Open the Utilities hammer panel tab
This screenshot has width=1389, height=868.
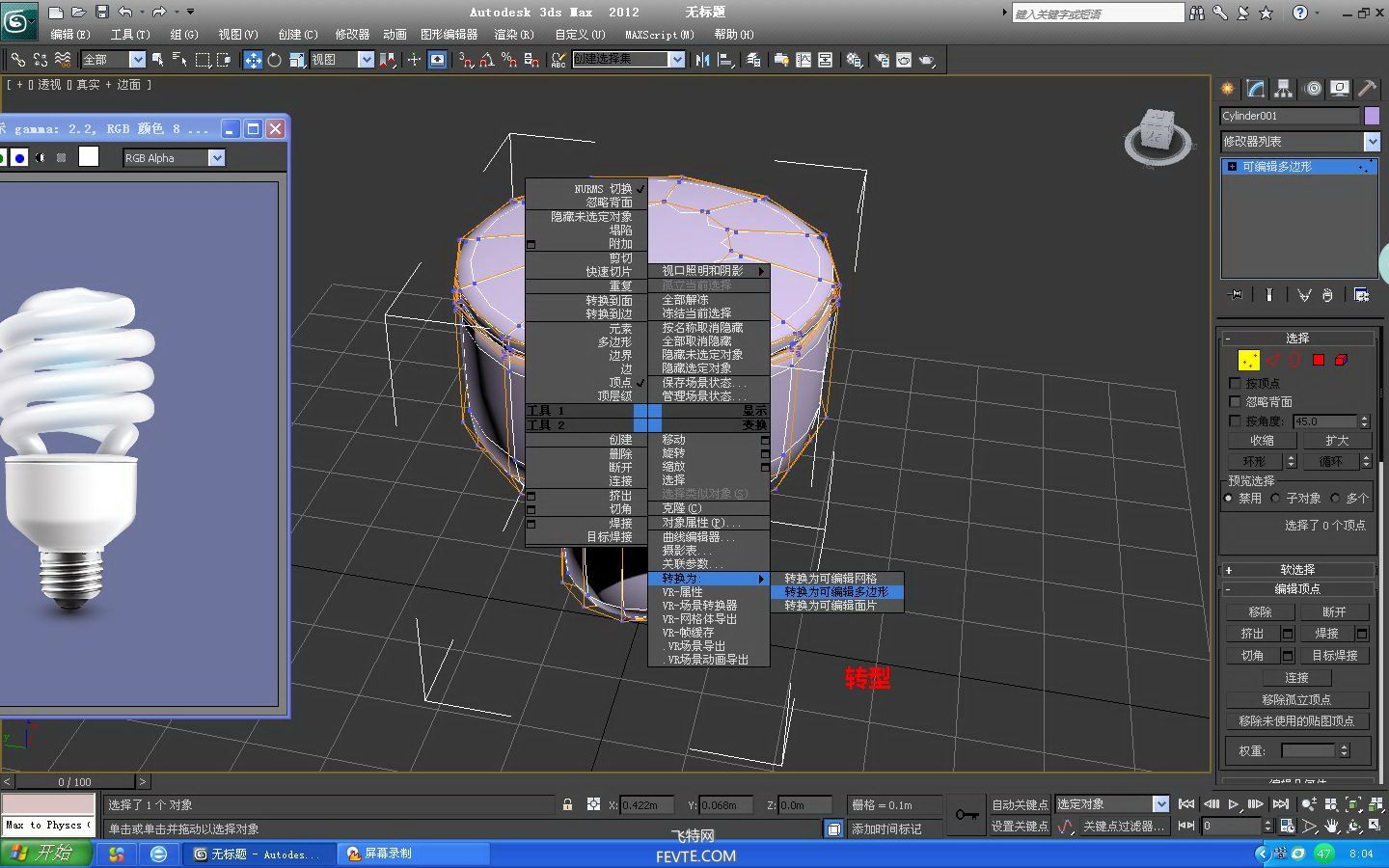1368,89
